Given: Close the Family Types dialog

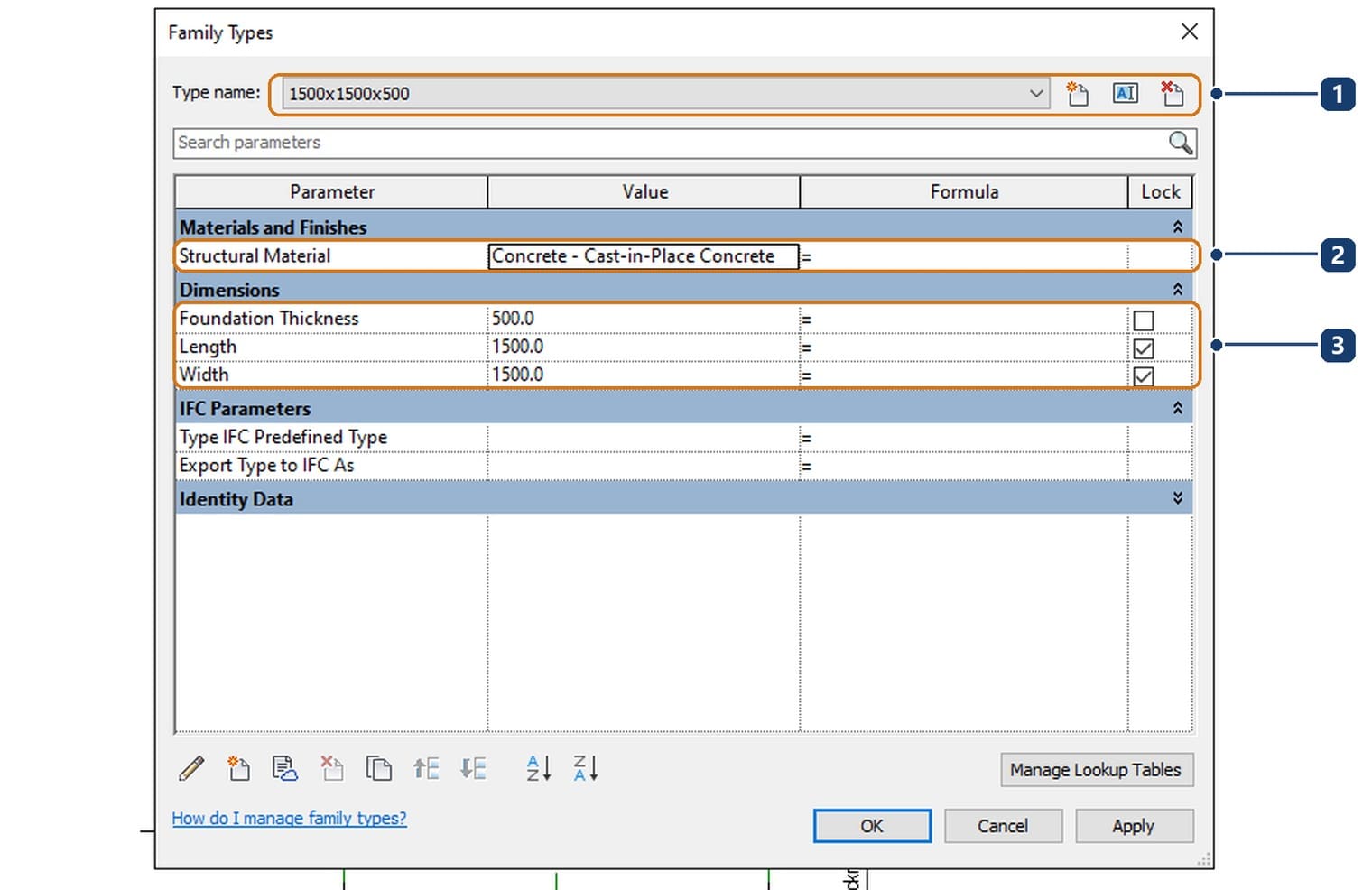Looking at the screenshot, I should (1190, 32).
